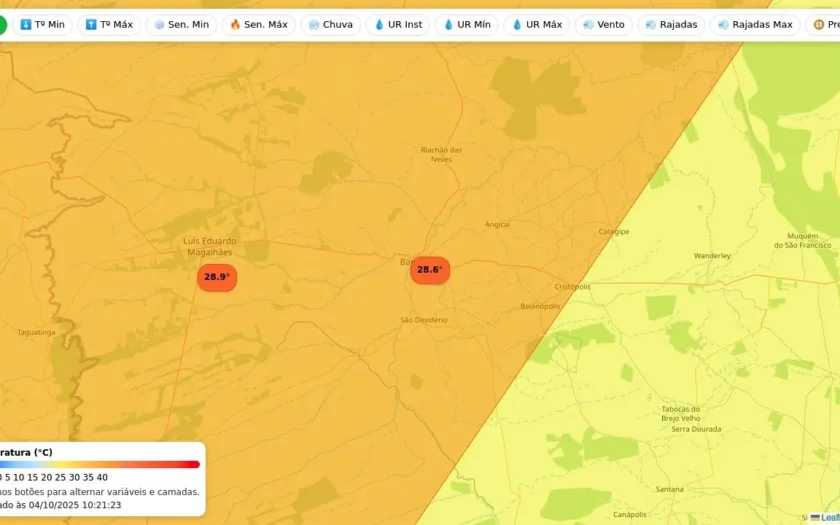The height and width of the screenshot is (525, 840).
Task: Click the rain cloud icon for Chuva
Action: [x=314, y=25]
